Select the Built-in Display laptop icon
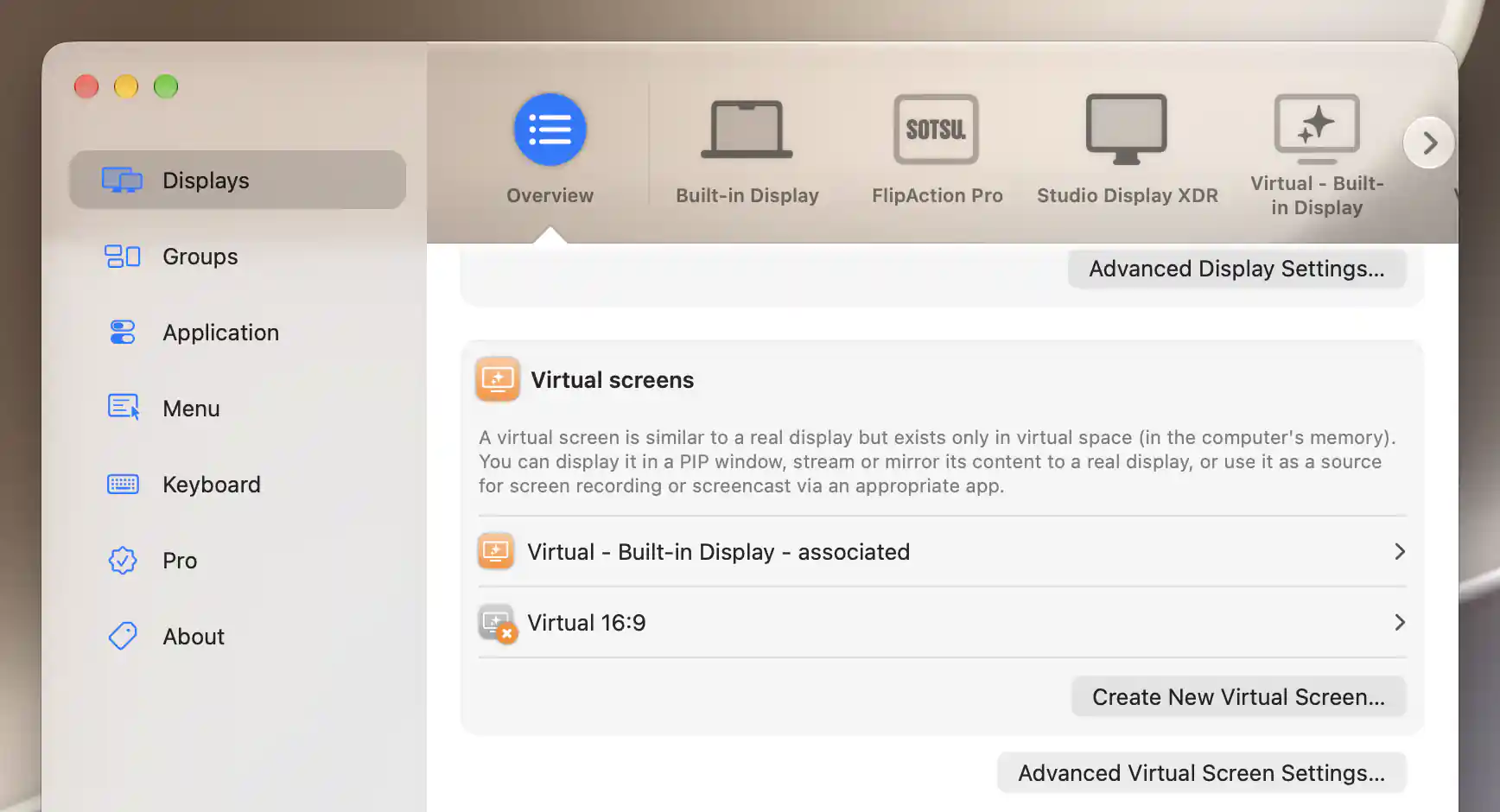 pyautogui.click(x=747, y=130)
